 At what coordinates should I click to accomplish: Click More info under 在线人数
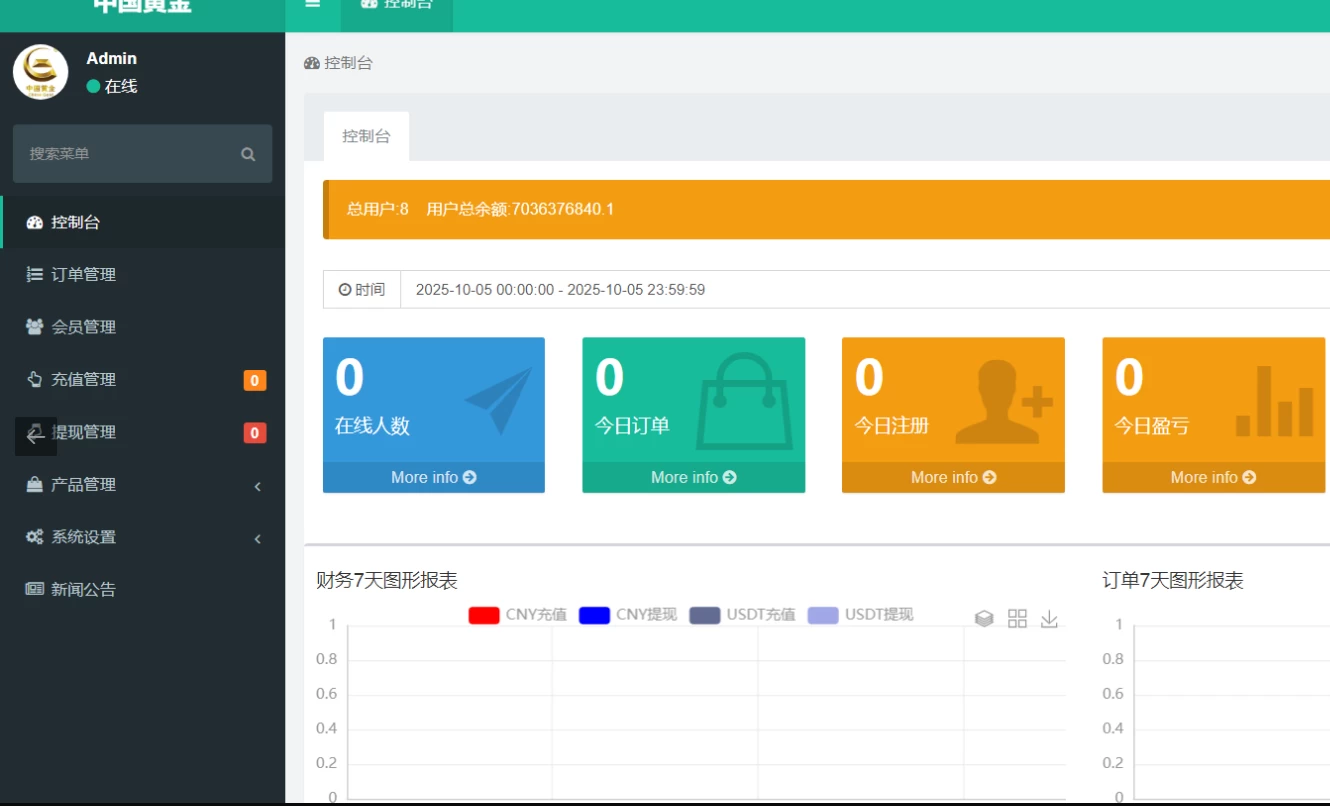pos(434,477)
